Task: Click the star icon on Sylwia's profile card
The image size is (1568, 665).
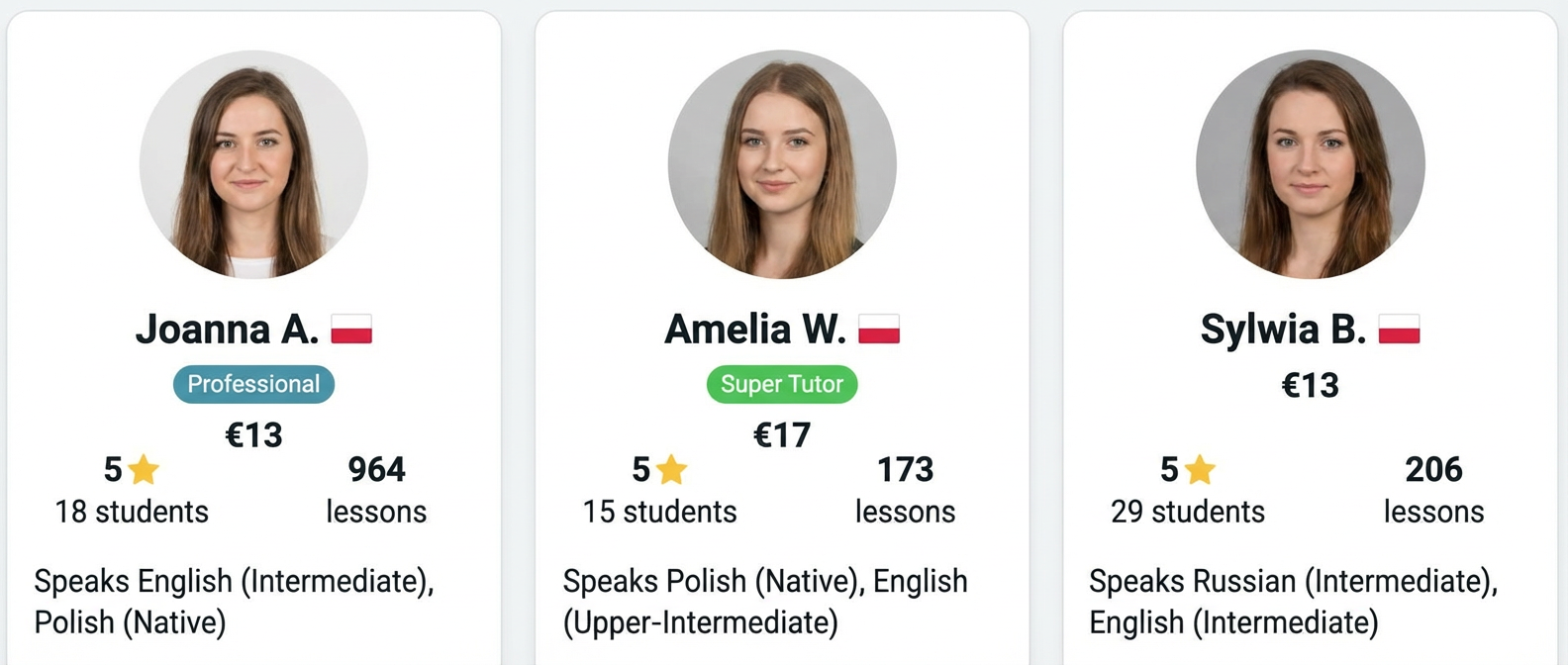Action: click(x=1200, y=470)
